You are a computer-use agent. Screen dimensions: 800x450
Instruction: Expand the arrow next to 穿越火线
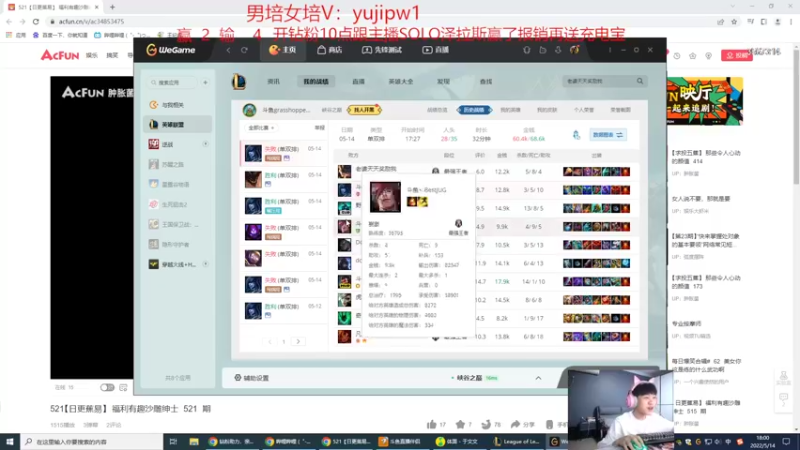point(206,264)
